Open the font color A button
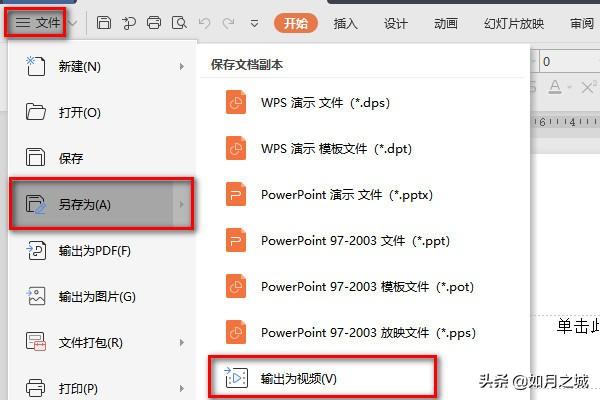600x400 pixels. pyautogui.click(x=555, y=87)
